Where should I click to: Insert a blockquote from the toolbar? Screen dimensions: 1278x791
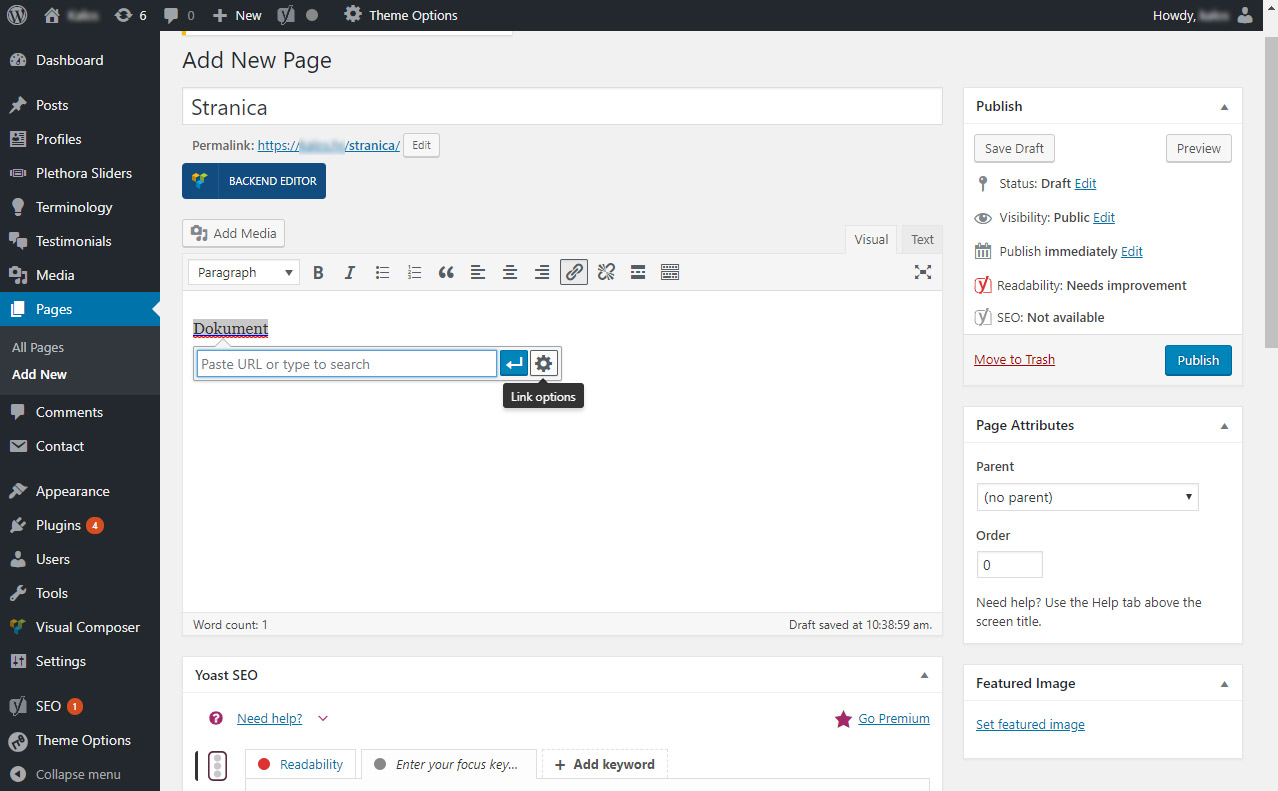[446, 272]
